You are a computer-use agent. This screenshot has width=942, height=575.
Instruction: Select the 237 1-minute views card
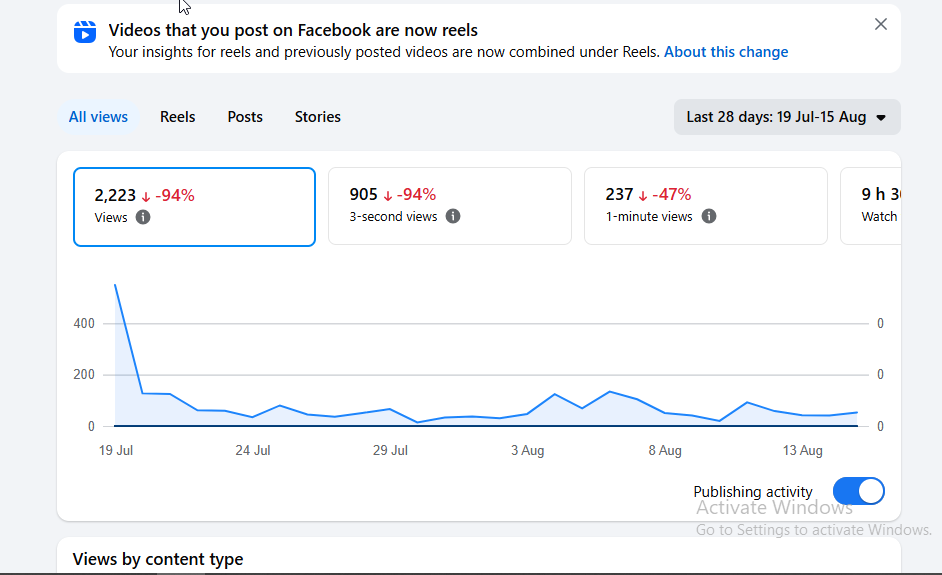(x=705, y=206)
